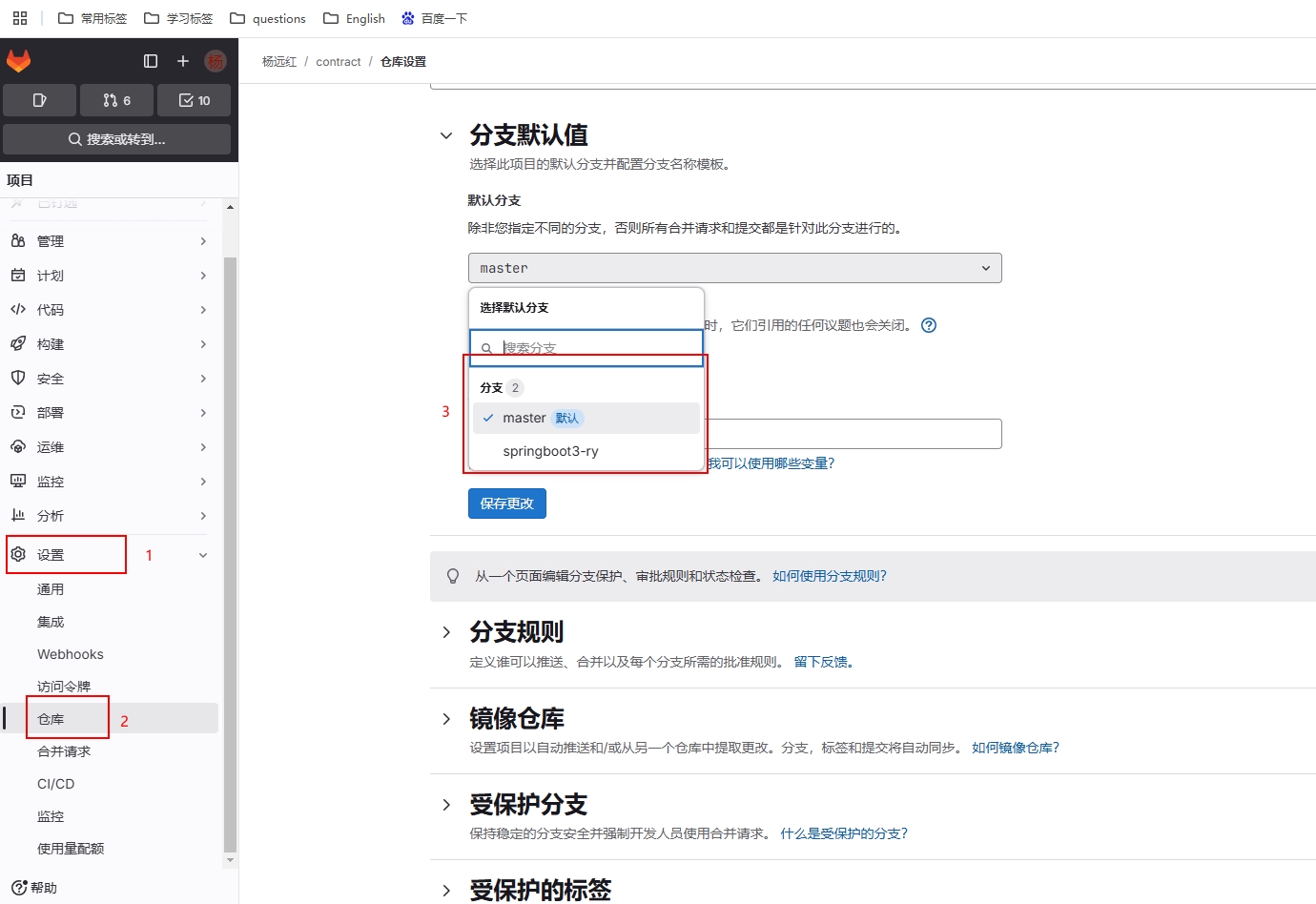Collapse the 分支默认值 section chevron
The image size is (1316, 904).
point(445,135)
